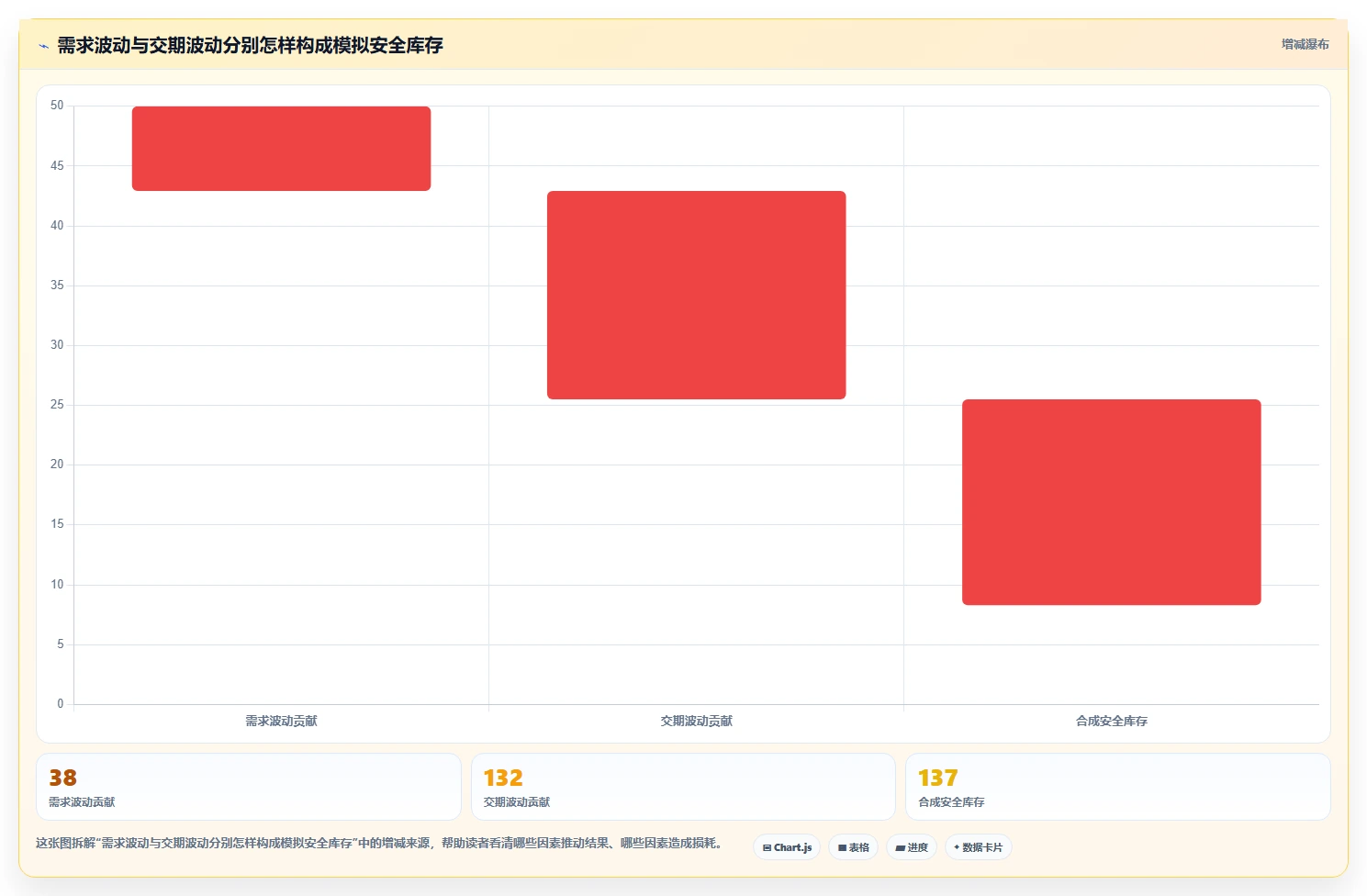Open the stat card showing 132

coord(683,787)
